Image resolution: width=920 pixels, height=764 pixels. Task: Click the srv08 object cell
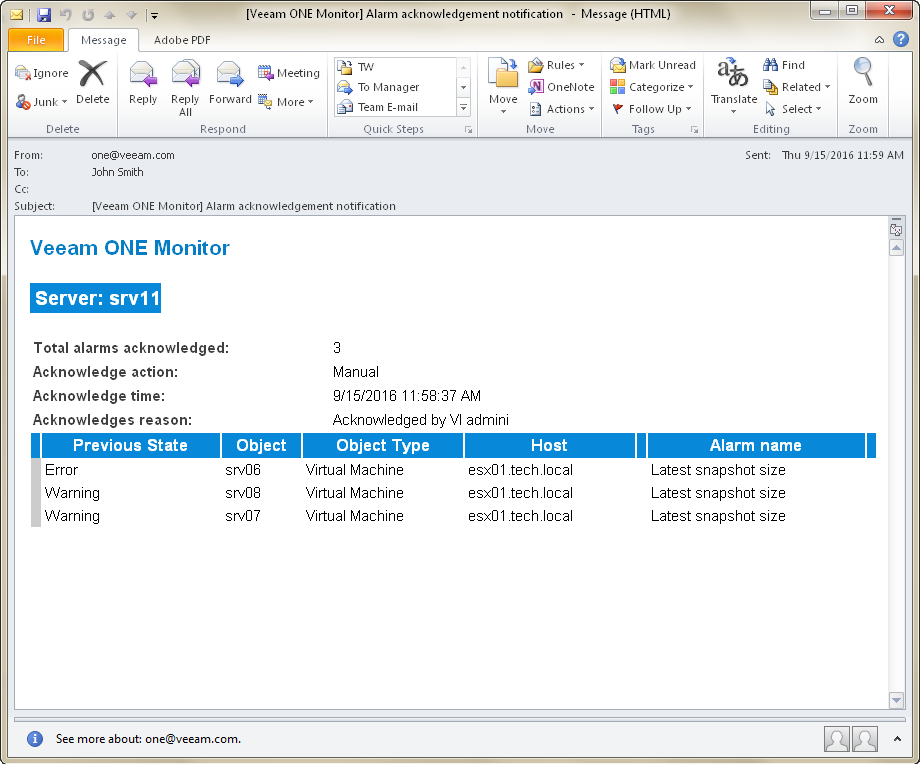coord(243,493)
